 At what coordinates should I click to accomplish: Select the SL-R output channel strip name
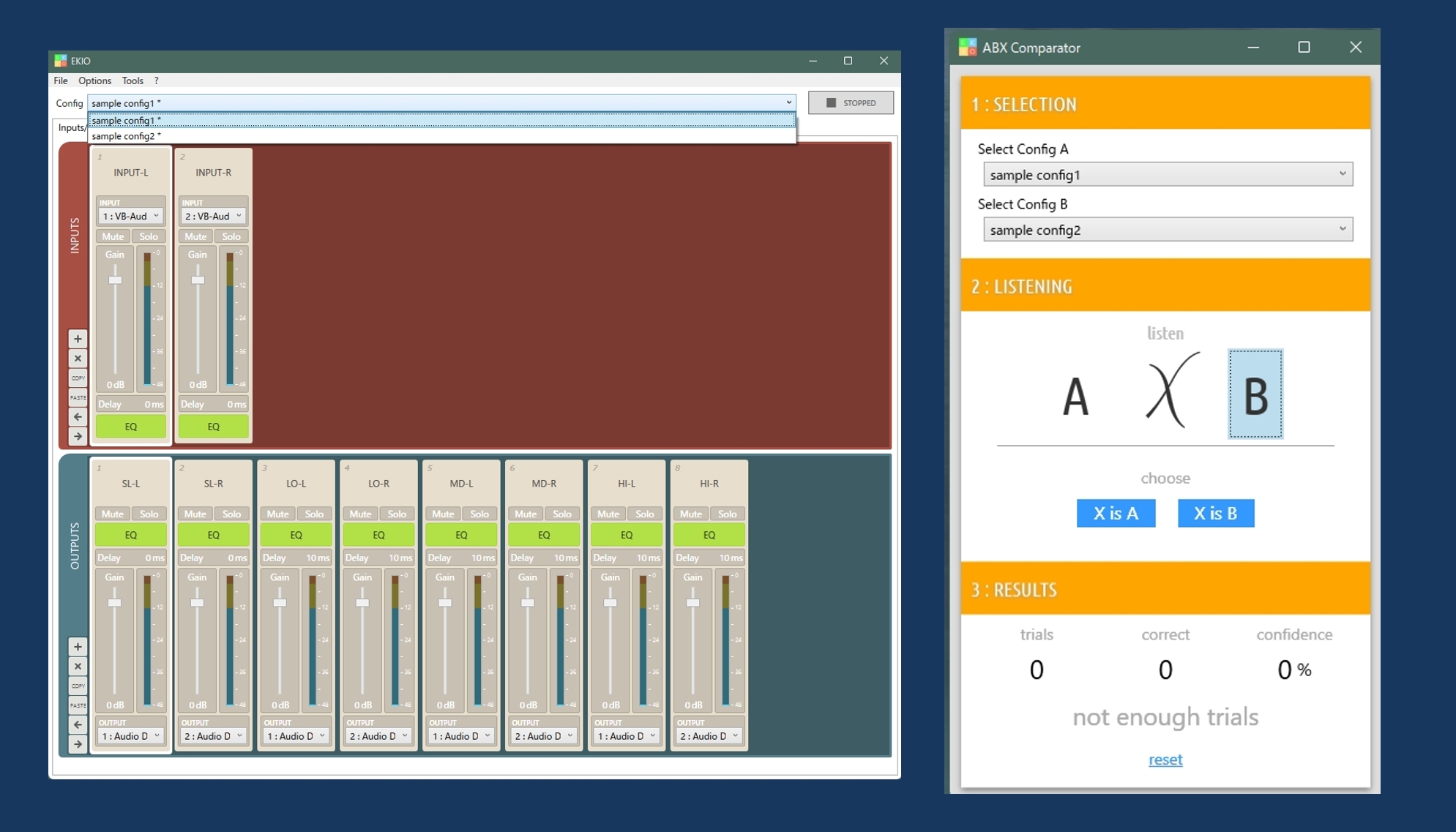click(213, 484)
